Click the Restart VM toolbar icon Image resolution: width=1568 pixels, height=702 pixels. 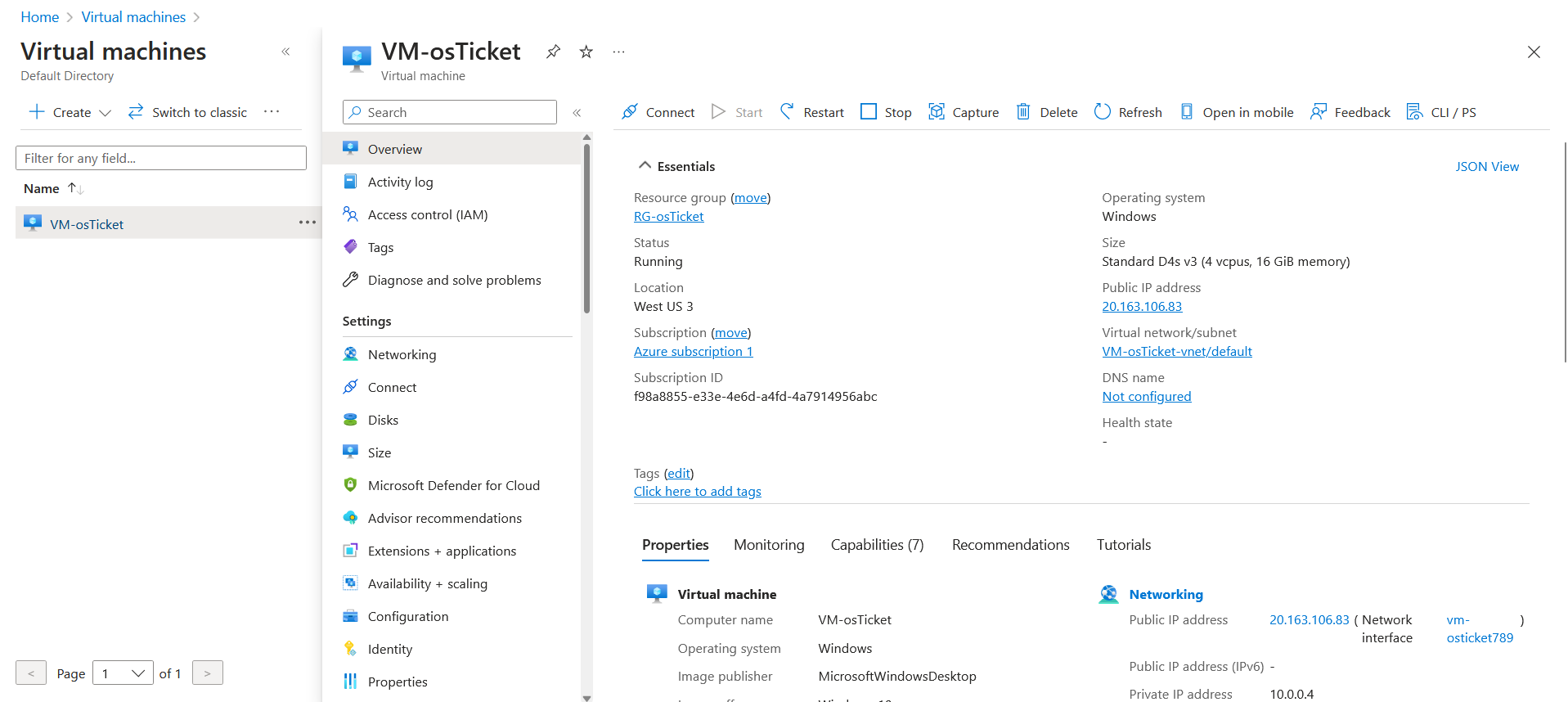[787, 111]
